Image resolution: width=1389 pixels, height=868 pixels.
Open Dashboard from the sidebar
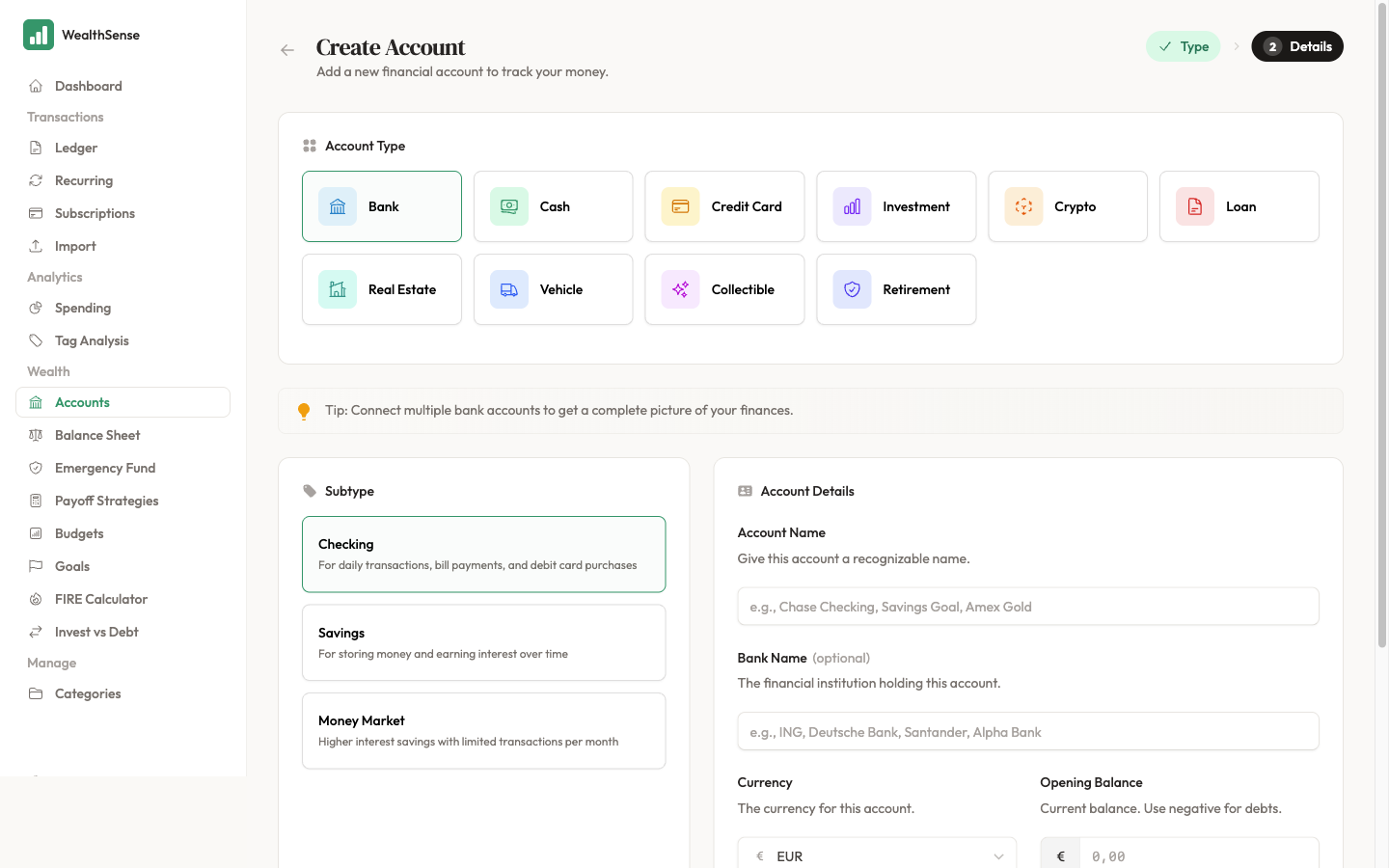(x=123, y=86)
